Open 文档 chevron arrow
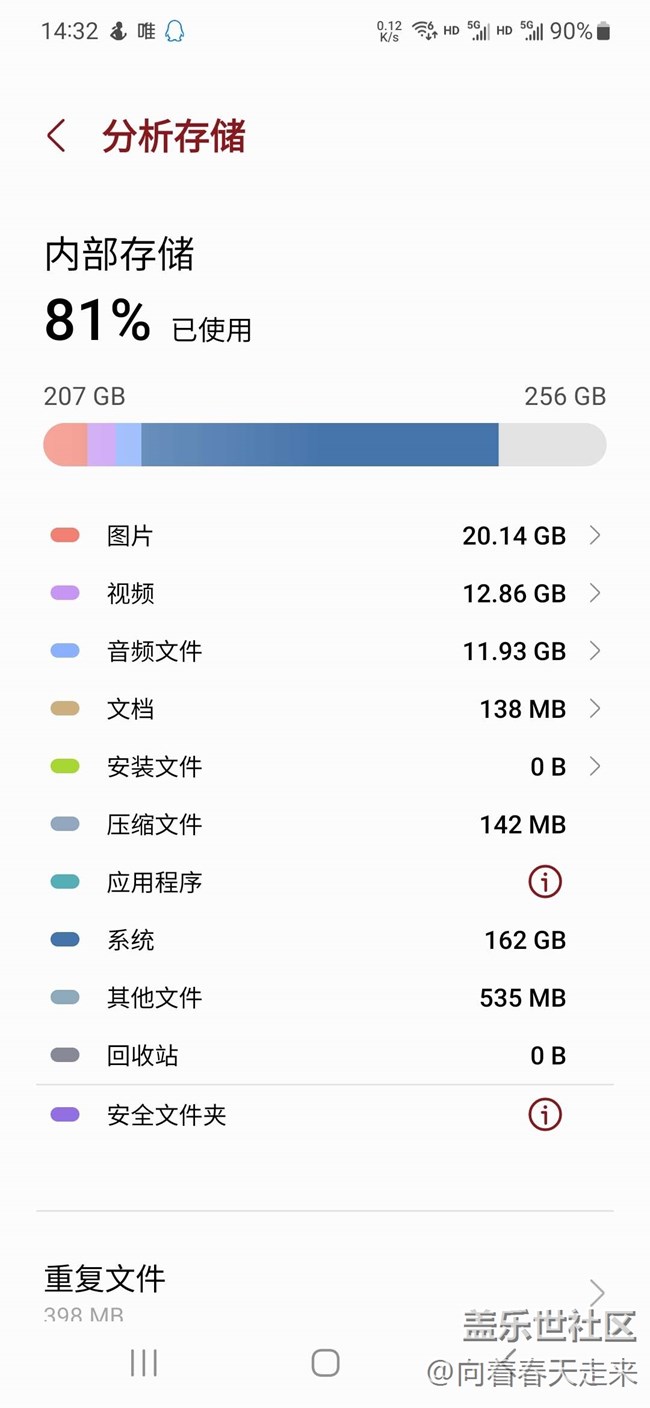This screenshot has width=650, height=1408. tap(595, 709)
